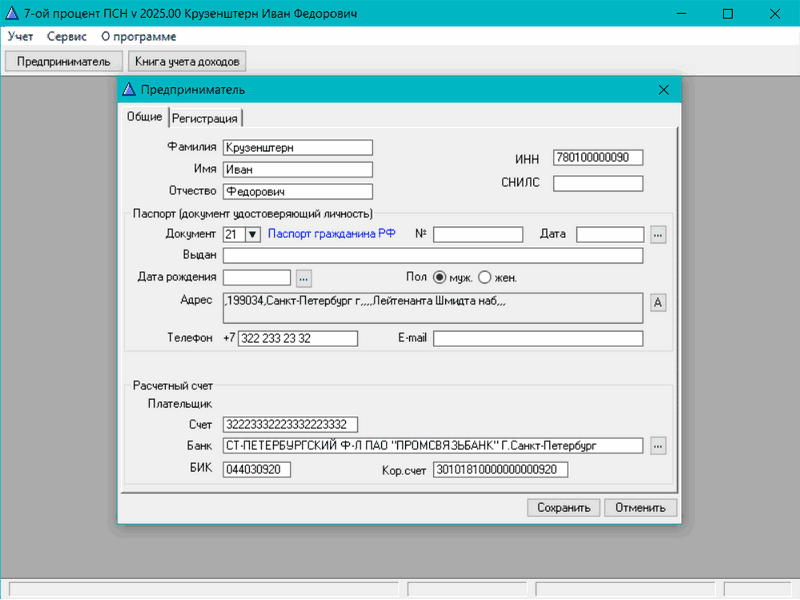Switch to the Регистрация tab
The image size is (800, 600).
pyautogui.click(x=204, y=118)
